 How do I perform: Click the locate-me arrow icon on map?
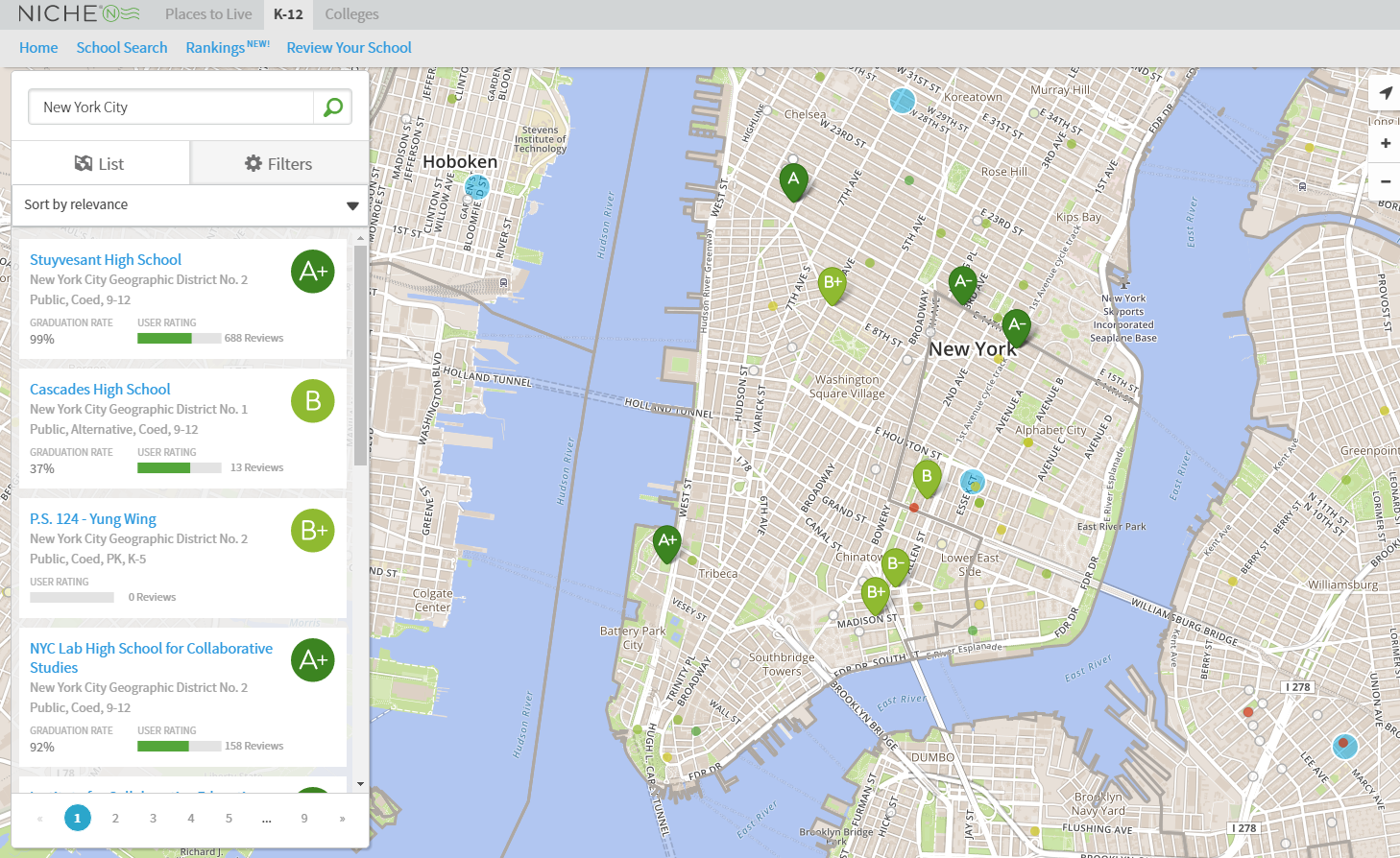click(1385, 93)
